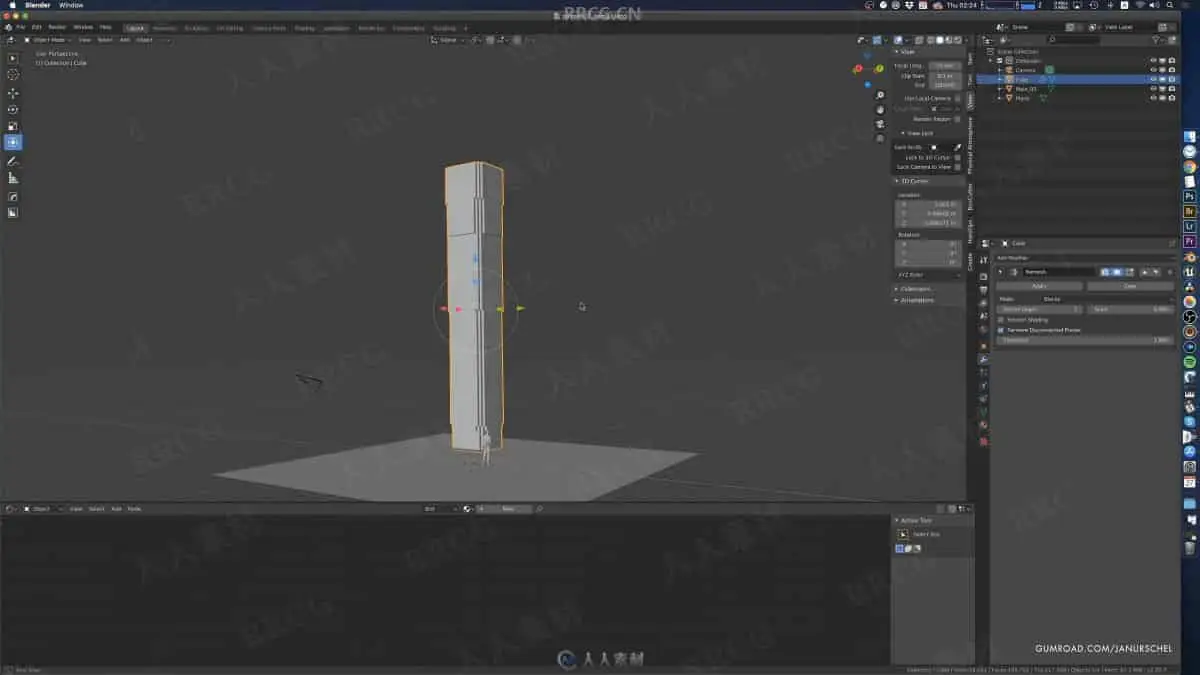Image resolution: width=1200 pixels, height=675 pixels.
Task: Collapse the View Lock subpanel
Action: (x=904, y=133)
